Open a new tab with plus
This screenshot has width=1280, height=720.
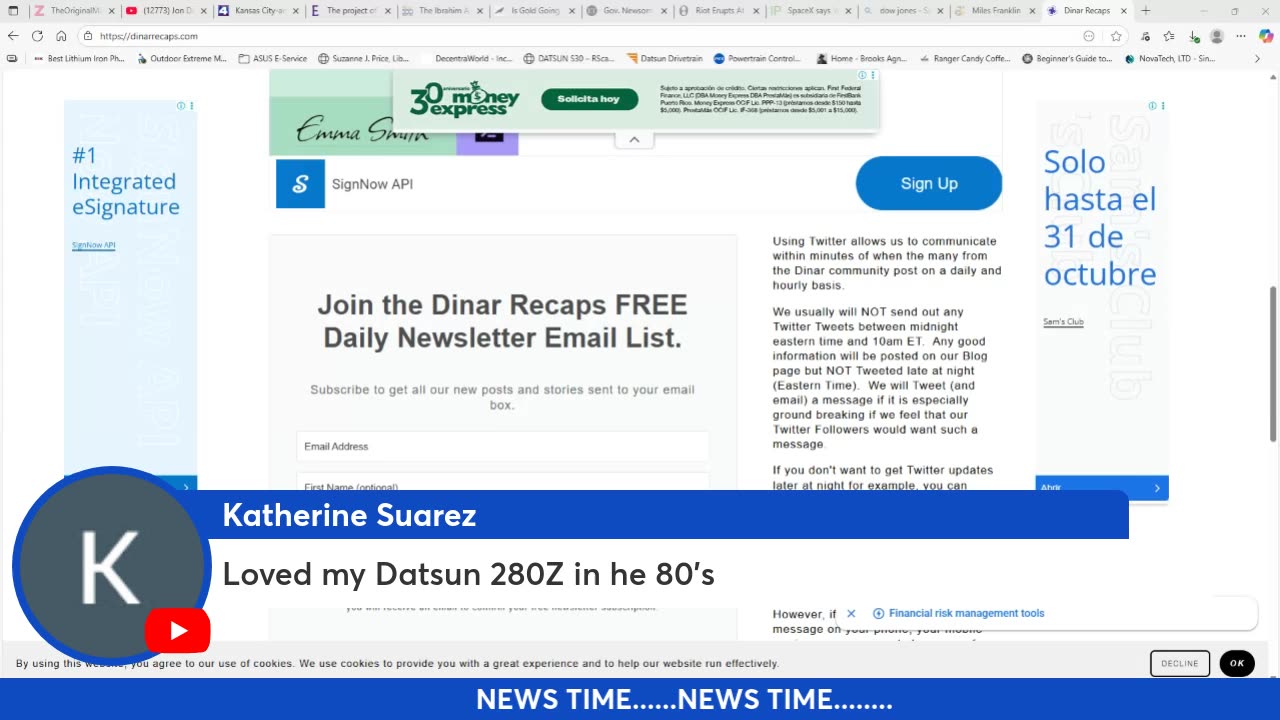[1146, 11]
